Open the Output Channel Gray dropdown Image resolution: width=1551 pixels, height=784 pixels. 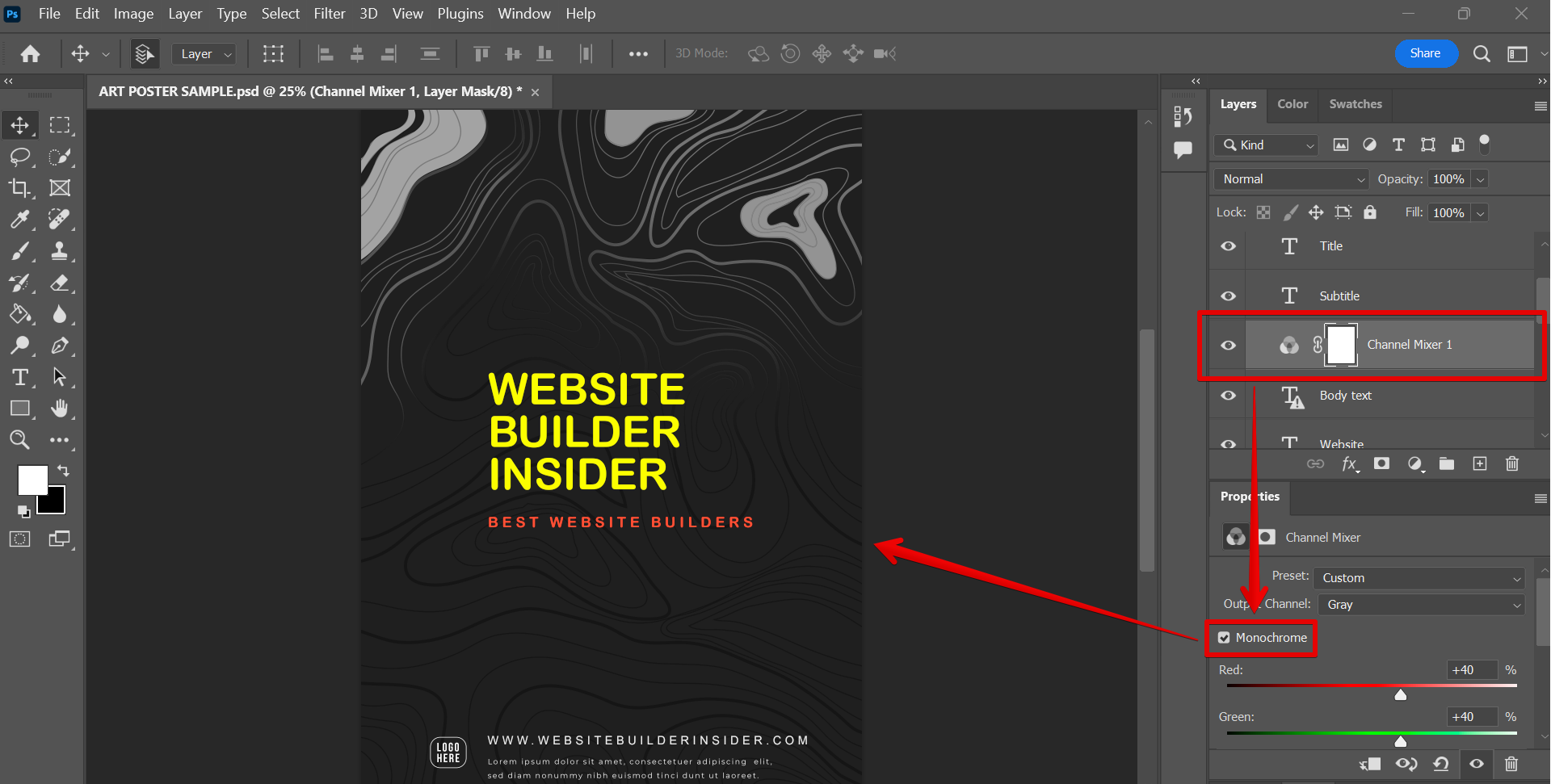point(1421,605)
